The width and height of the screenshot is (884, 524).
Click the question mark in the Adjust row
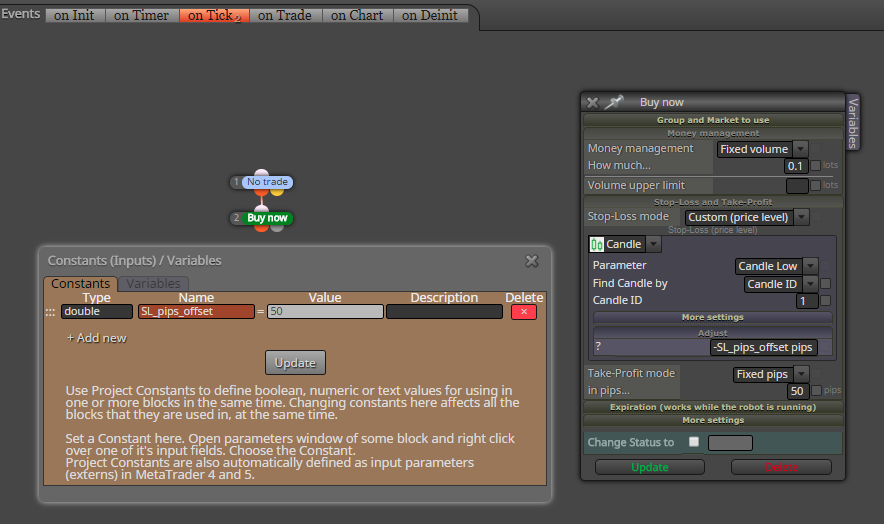pyautogui.click(x=598, y=346)
